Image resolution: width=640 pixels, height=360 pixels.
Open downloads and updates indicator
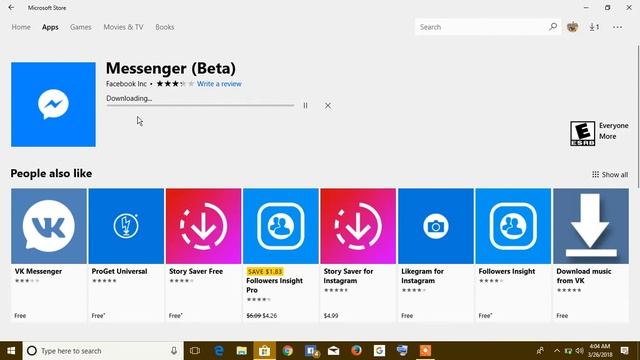[x=594, y=27]
